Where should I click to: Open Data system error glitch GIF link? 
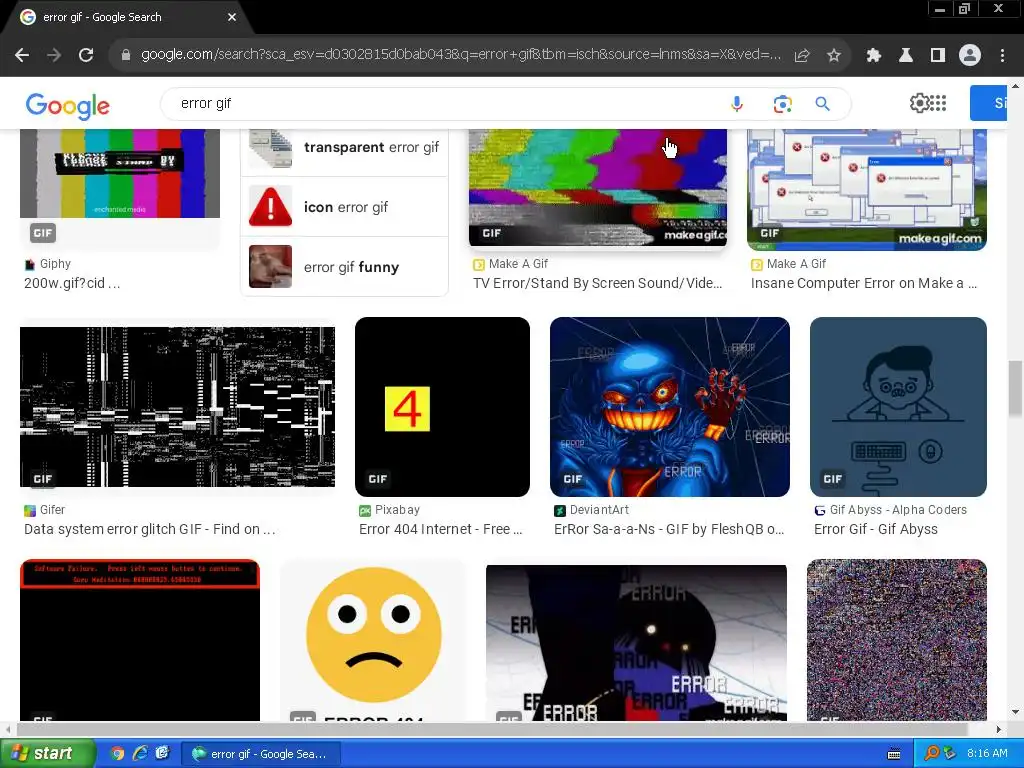(x=150, y=529)
